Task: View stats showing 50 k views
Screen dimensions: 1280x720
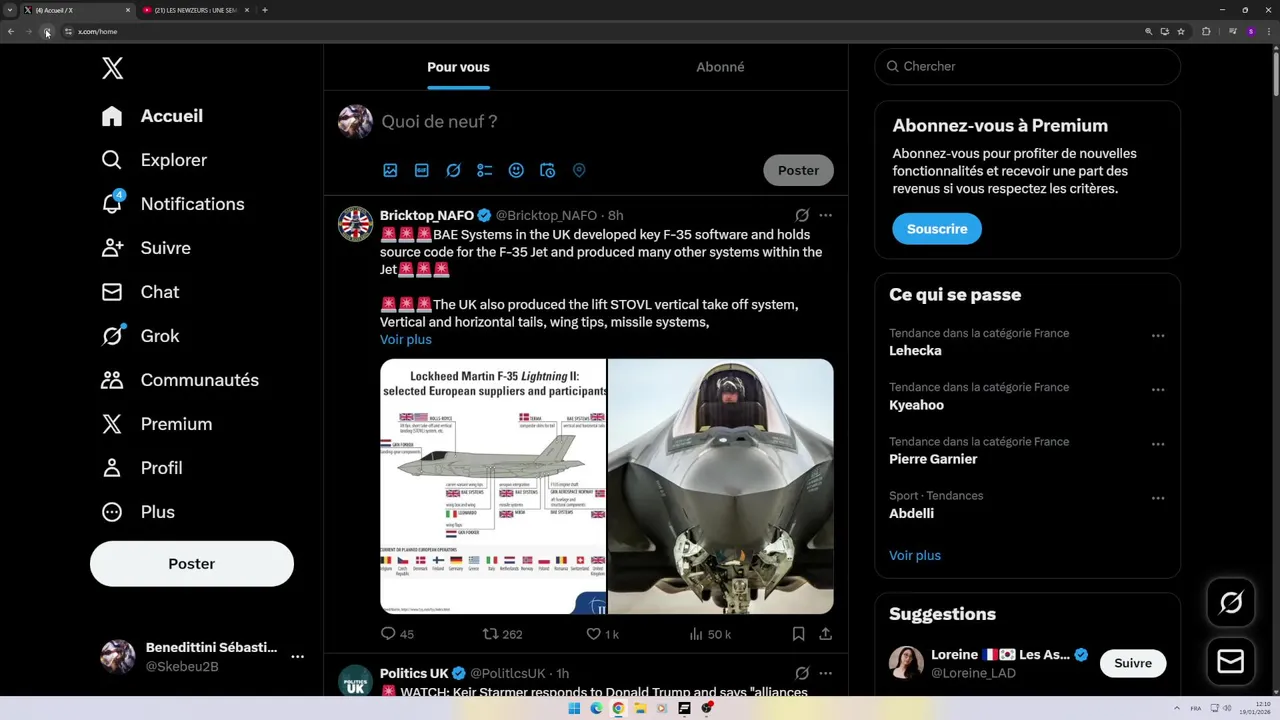Action: click(710, 634)
